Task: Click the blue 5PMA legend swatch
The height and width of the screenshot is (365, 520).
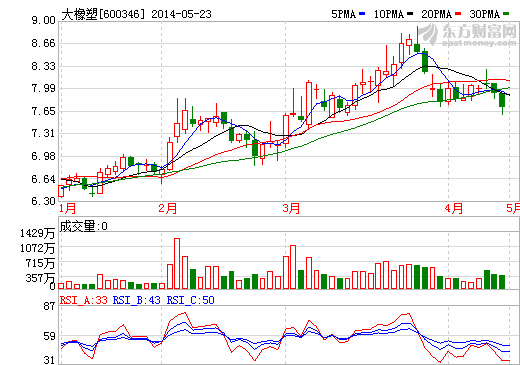Action: click(362, 14)
